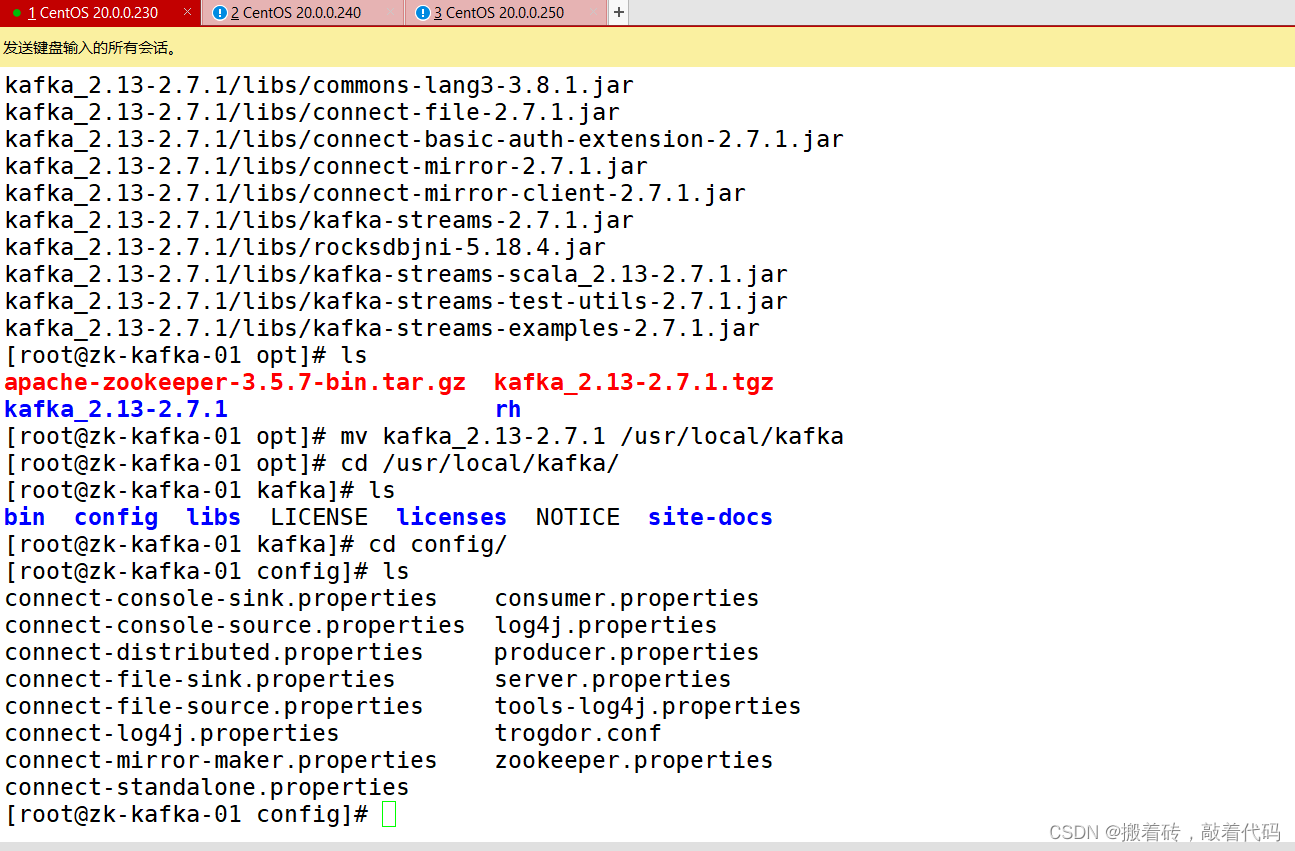Select the connect-mirror-client-2.7.1.jar line
Viewport: 1295px width, 851px height.
click(x=375, y=194)
